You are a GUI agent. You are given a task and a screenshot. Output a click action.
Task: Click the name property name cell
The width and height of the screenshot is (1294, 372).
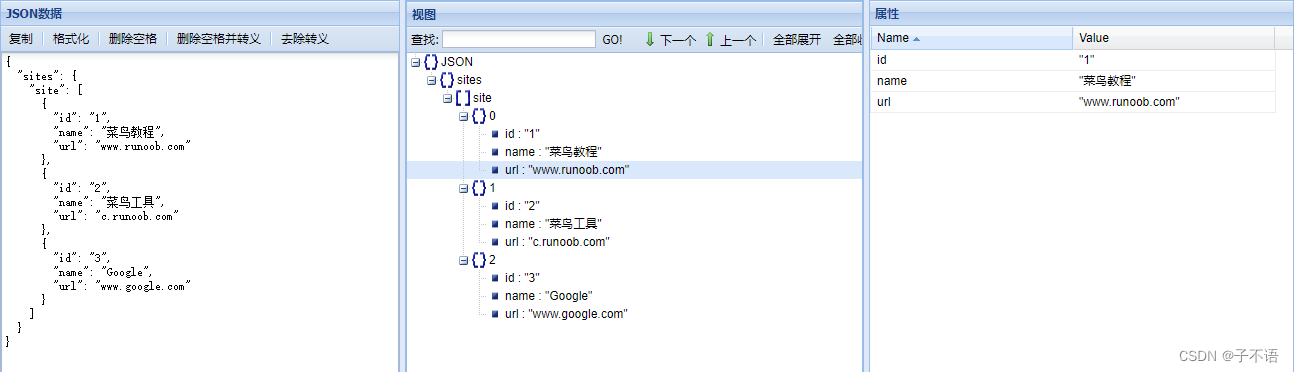971,81
